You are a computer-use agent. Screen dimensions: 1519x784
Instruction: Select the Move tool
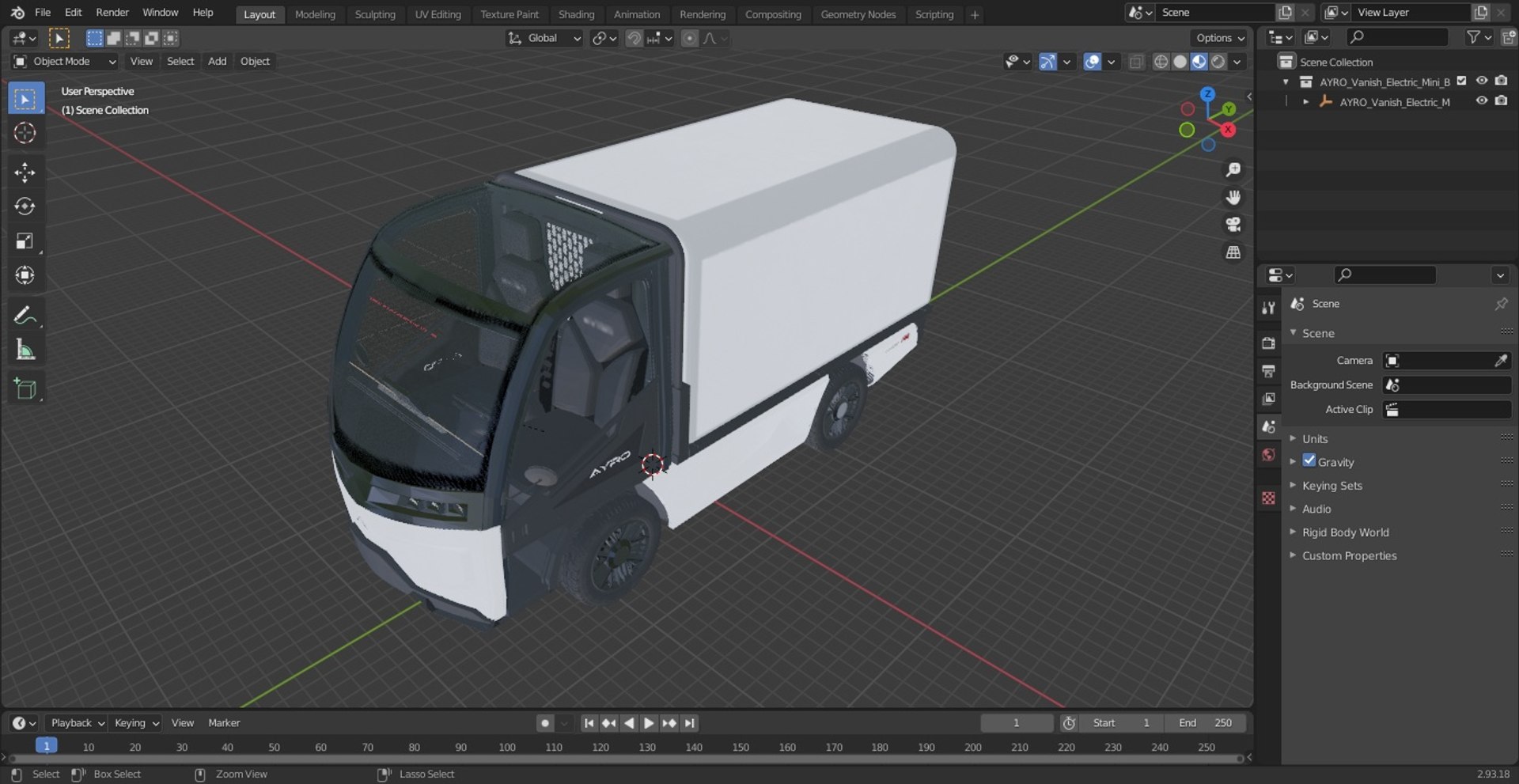pos(25,172)
